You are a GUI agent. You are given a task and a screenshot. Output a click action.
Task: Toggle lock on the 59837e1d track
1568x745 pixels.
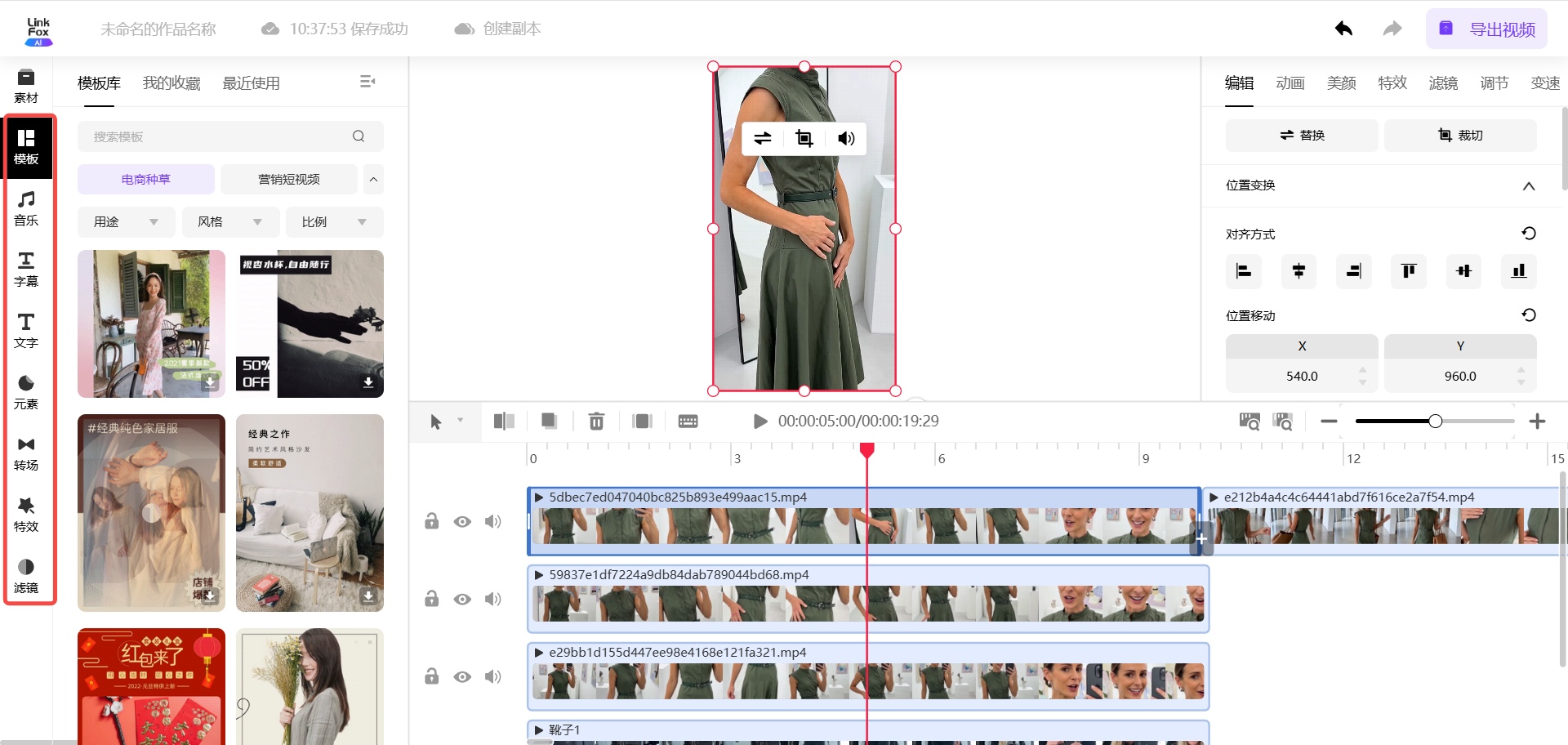click(432, 599)
